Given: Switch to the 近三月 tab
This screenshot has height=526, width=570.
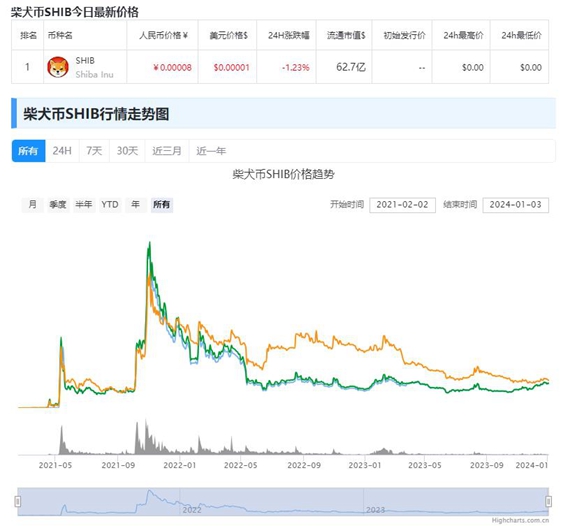Looking at the screenshot, I should (x=167, y=151).
